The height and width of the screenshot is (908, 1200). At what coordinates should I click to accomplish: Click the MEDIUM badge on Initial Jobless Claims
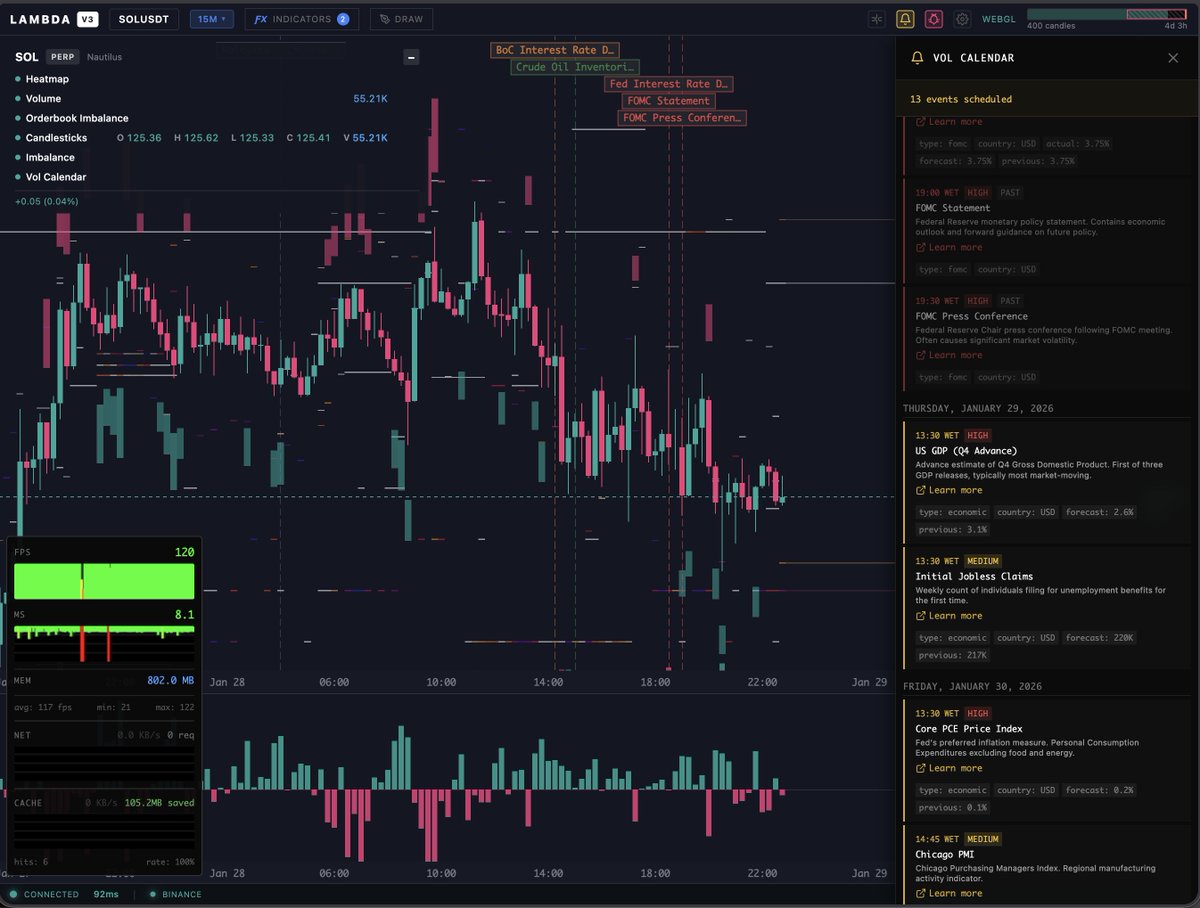coord(984,561)
